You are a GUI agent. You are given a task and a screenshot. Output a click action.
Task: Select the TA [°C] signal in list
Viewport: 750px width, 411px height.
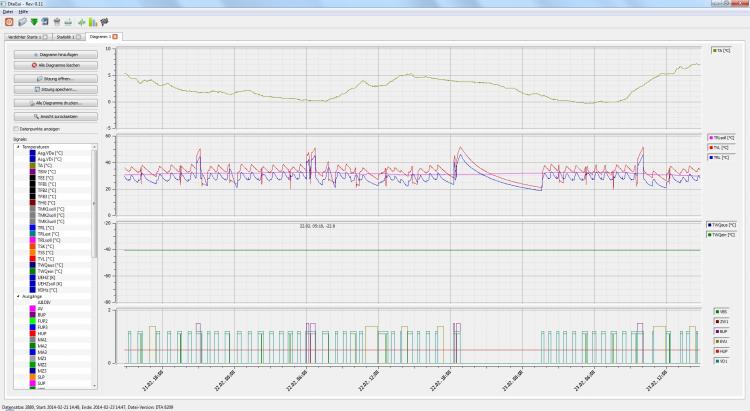pos(44,166)
